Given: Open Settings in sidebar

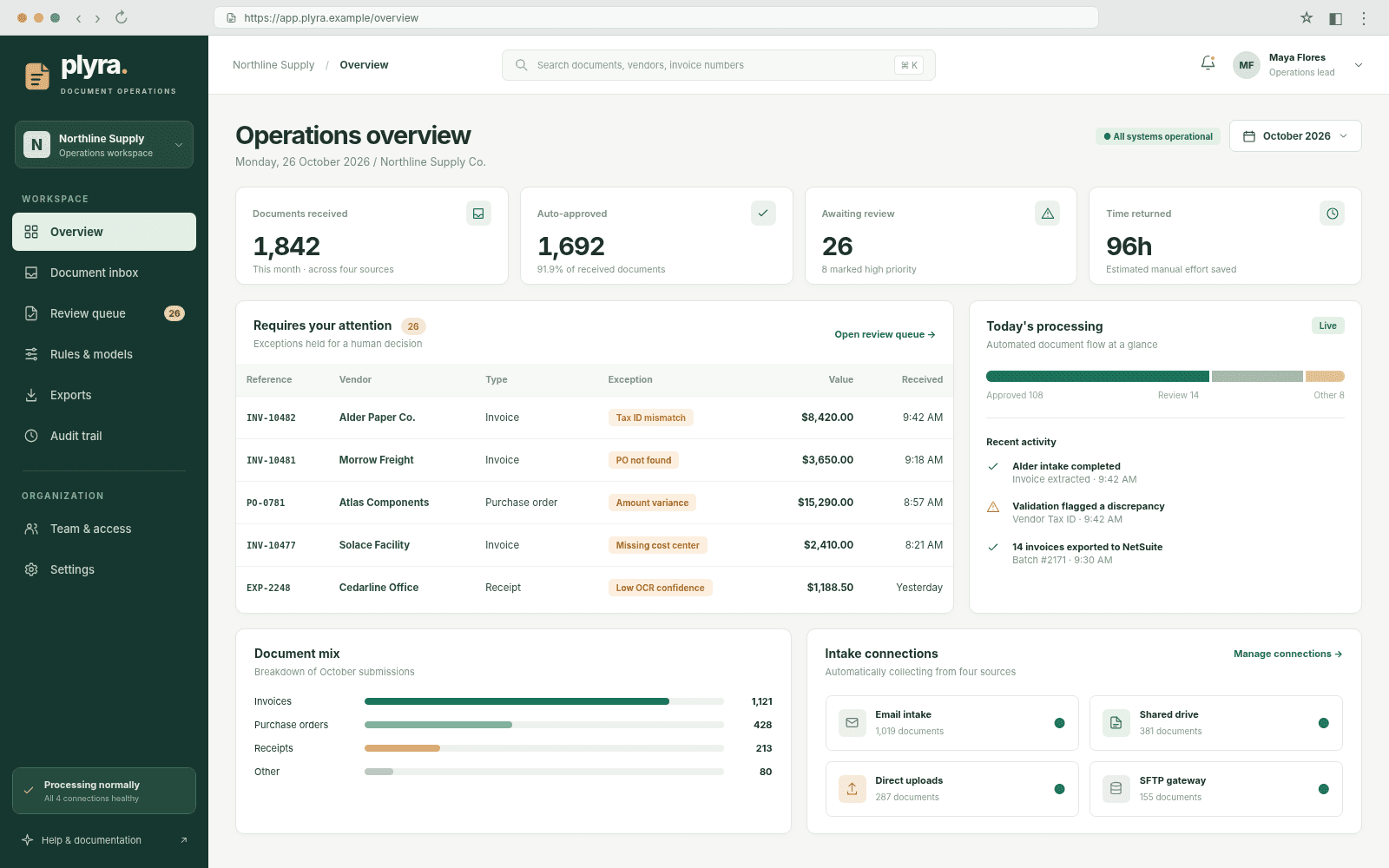Looking at the screenshot, I should [x=104, y=569].
